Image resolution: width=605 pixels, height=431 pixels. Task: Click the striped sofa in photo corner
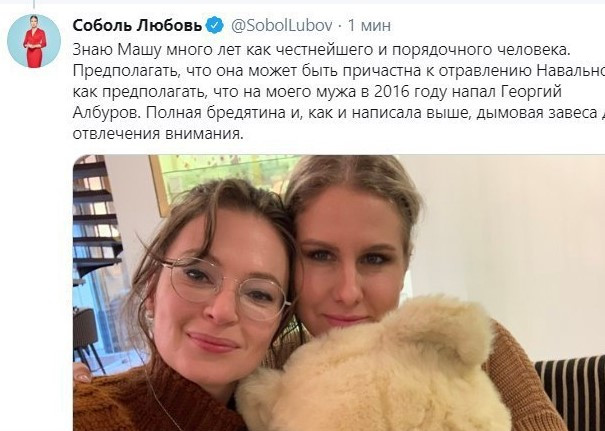pos(571,394)
